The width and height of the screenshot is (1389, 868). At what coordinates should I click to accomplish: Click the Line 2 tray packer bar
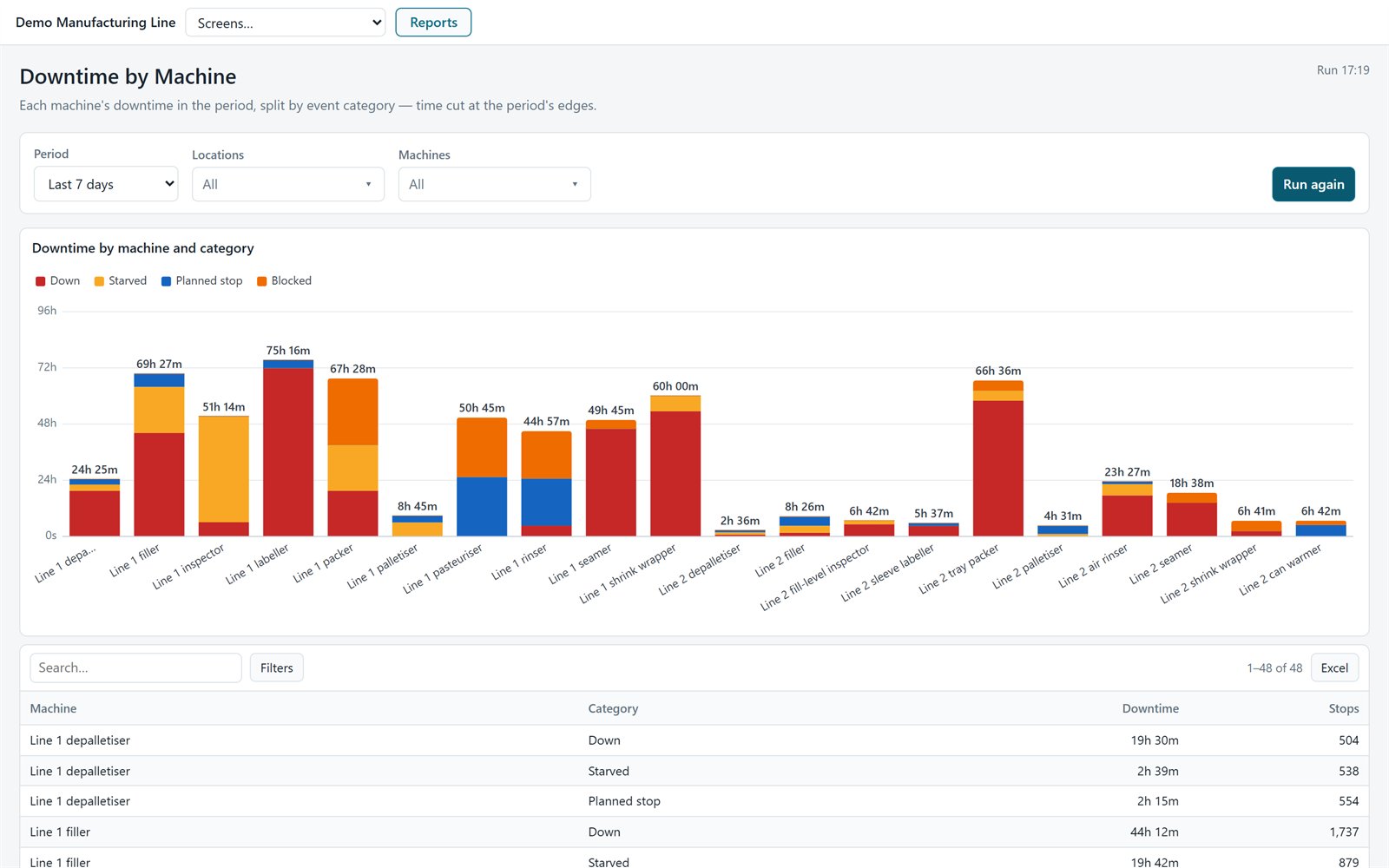(998, 458)
